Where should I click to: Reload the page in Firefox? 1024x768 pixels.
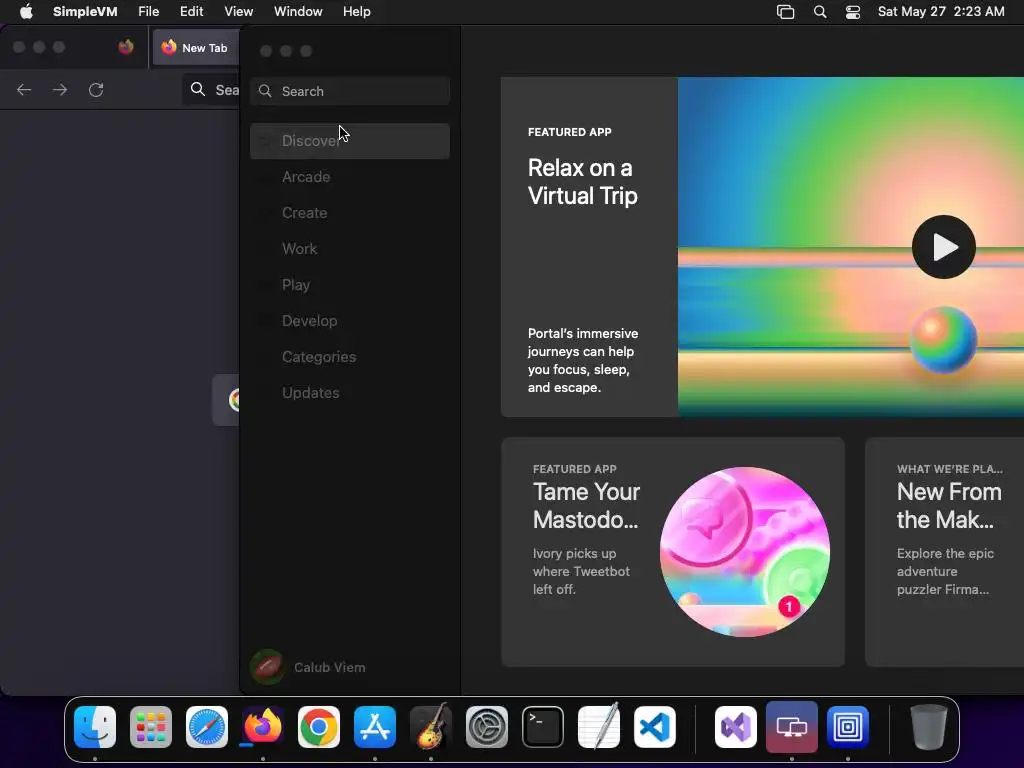click(96, 89)
